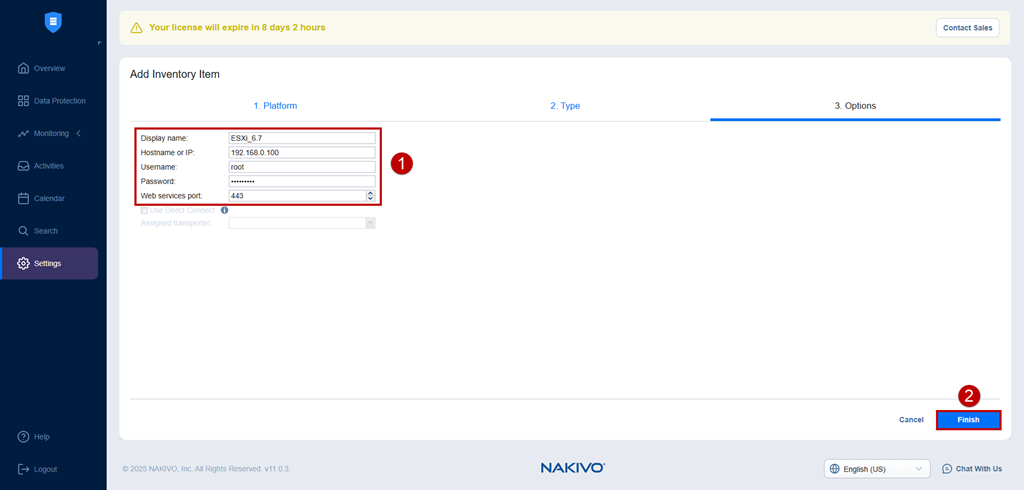Click the Activities inbox icon
Screen dimensions: 1024x490
(24, 166)
